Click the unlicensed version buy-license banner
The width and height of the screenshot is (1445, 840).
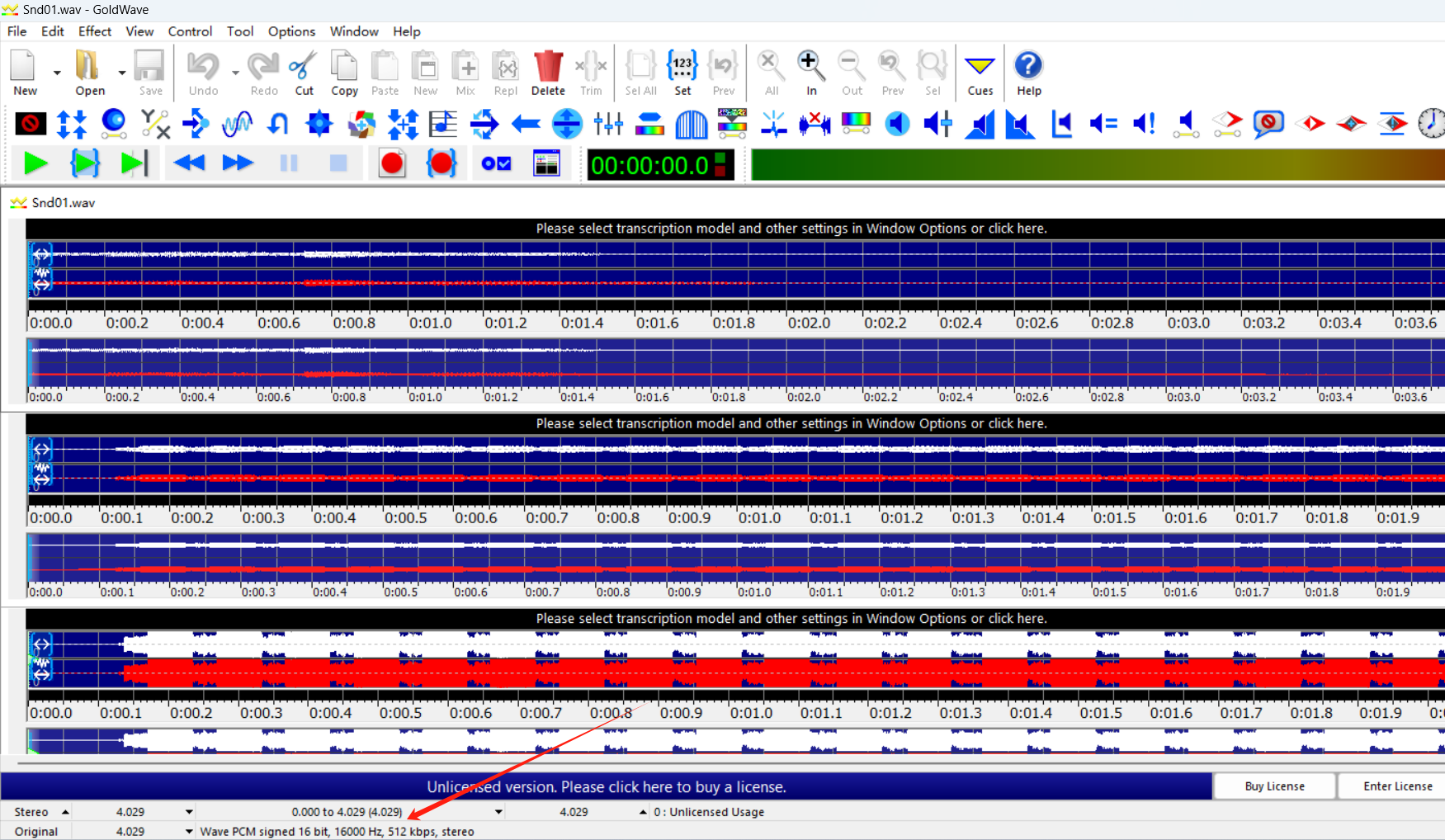pos(607,786)
